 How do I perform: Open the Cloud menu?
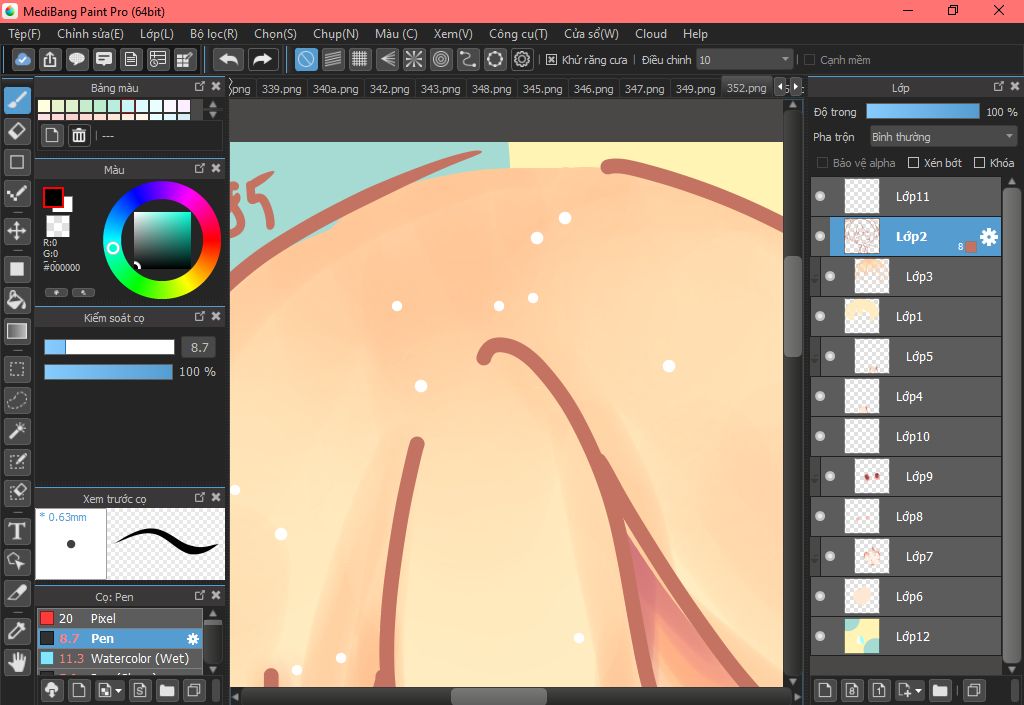(651, 34)
